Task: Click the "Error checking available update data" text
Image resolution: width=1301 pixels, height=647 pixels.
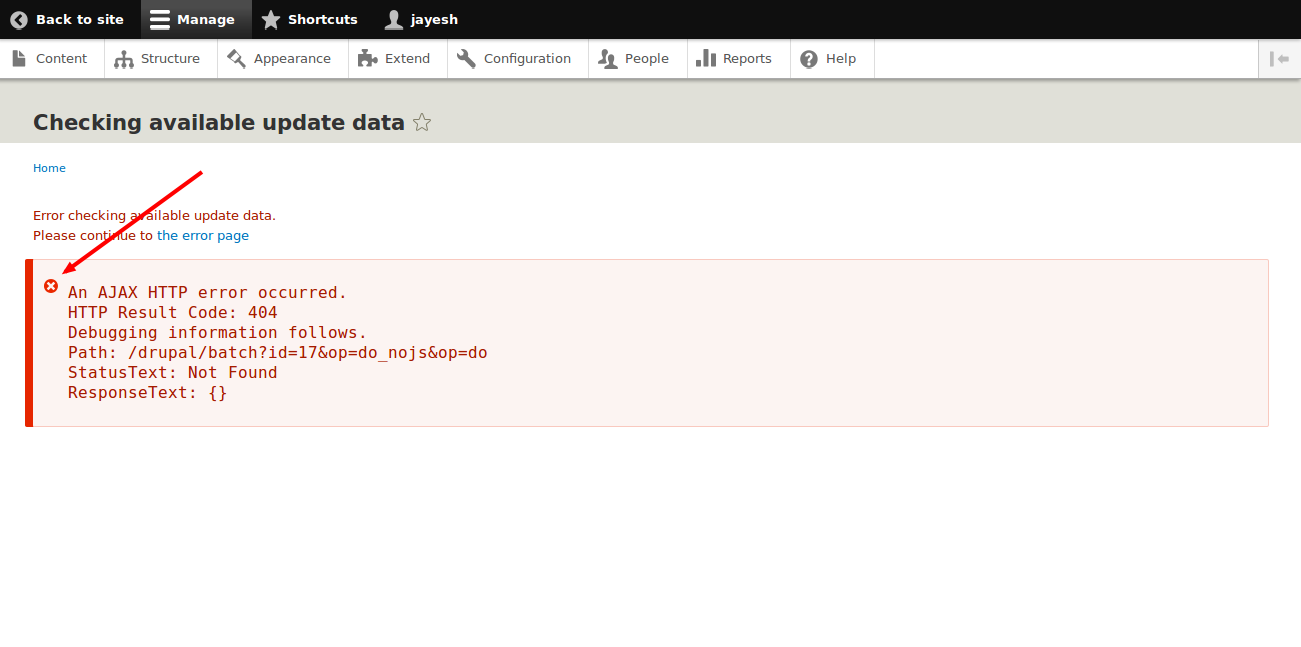Action: click(x=154, y=215)
